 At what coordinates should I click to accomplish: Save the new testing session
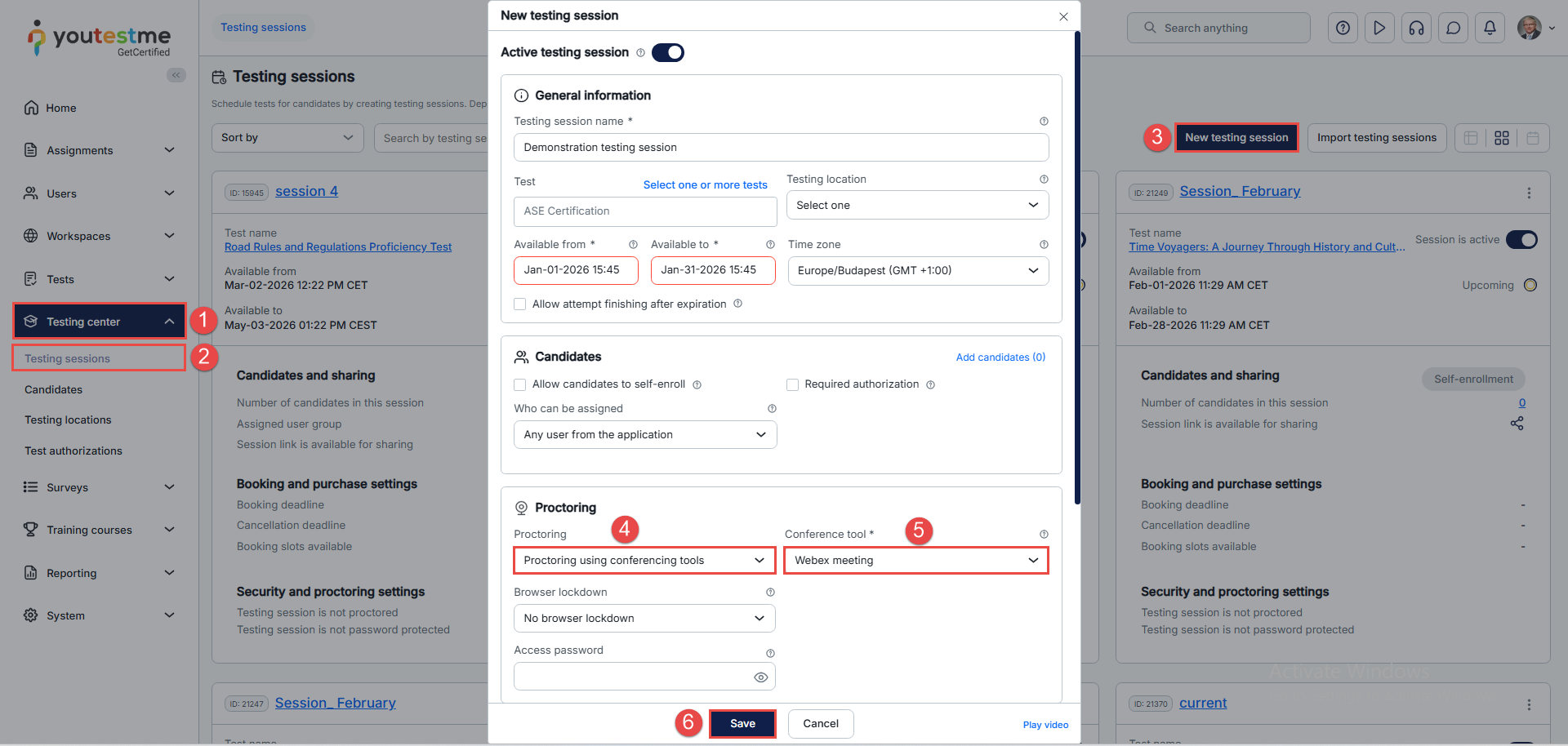tap(742, 724)
